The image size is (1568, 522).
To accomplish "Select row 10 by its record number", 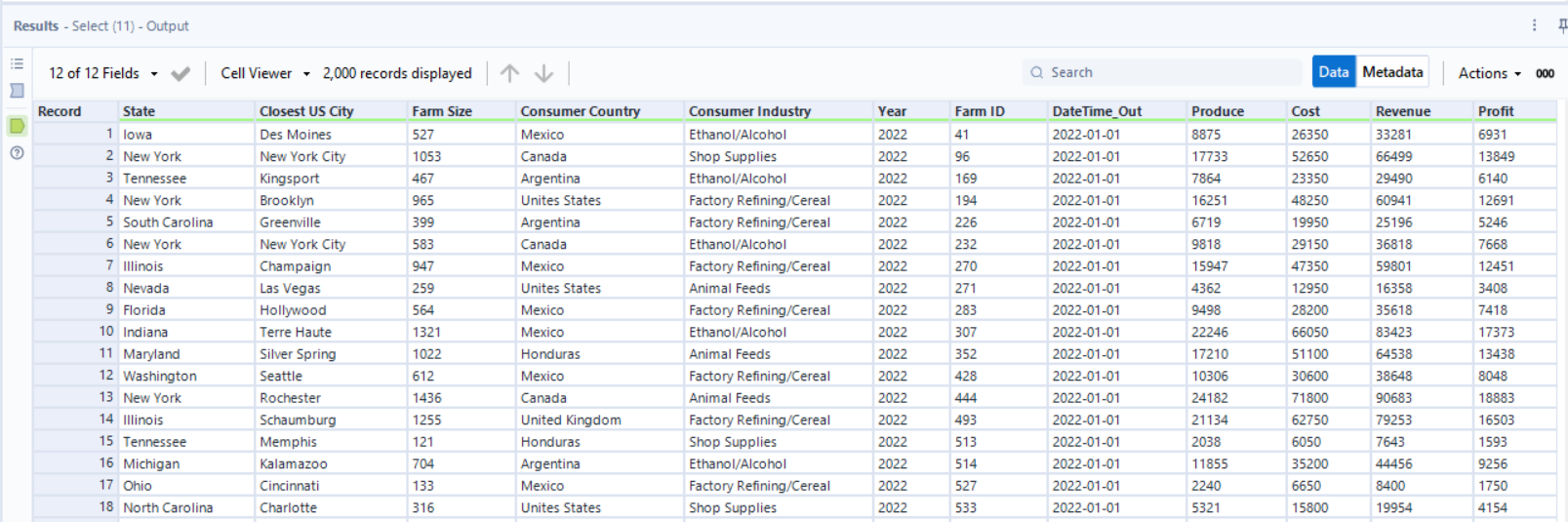I will point(105,332).
